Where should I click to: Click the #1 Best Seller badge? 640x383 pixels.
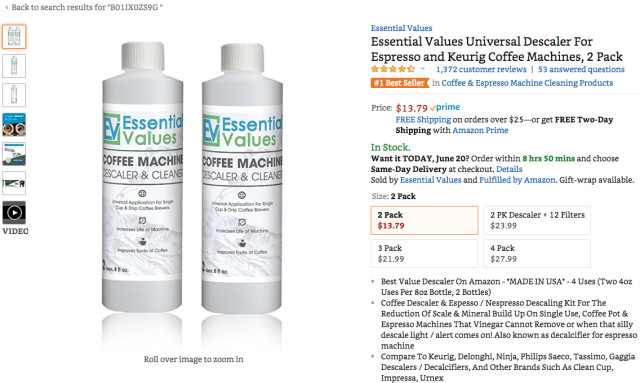400,83
